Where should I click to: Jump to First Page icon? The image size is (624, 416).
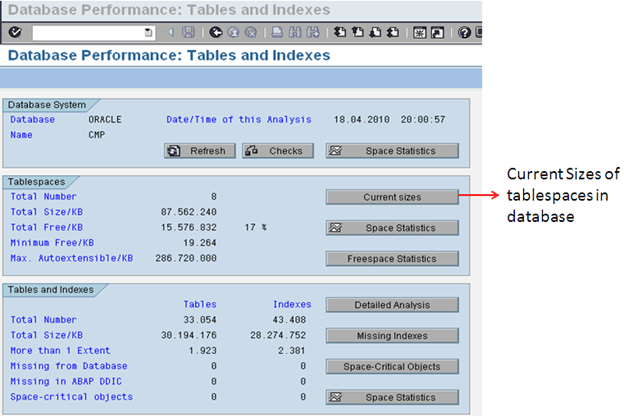[x=339, y=32]
